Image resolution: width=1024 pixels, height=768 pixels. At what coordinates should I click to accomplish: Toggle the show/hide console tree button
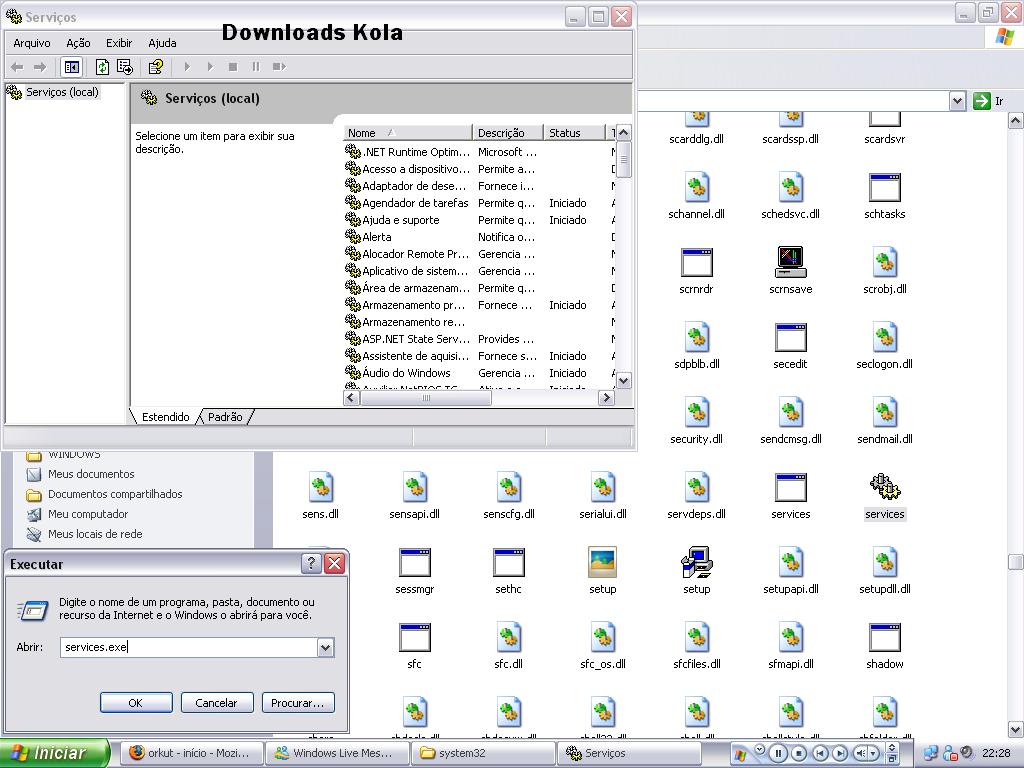pyautogui.click(x=71, y=67)
